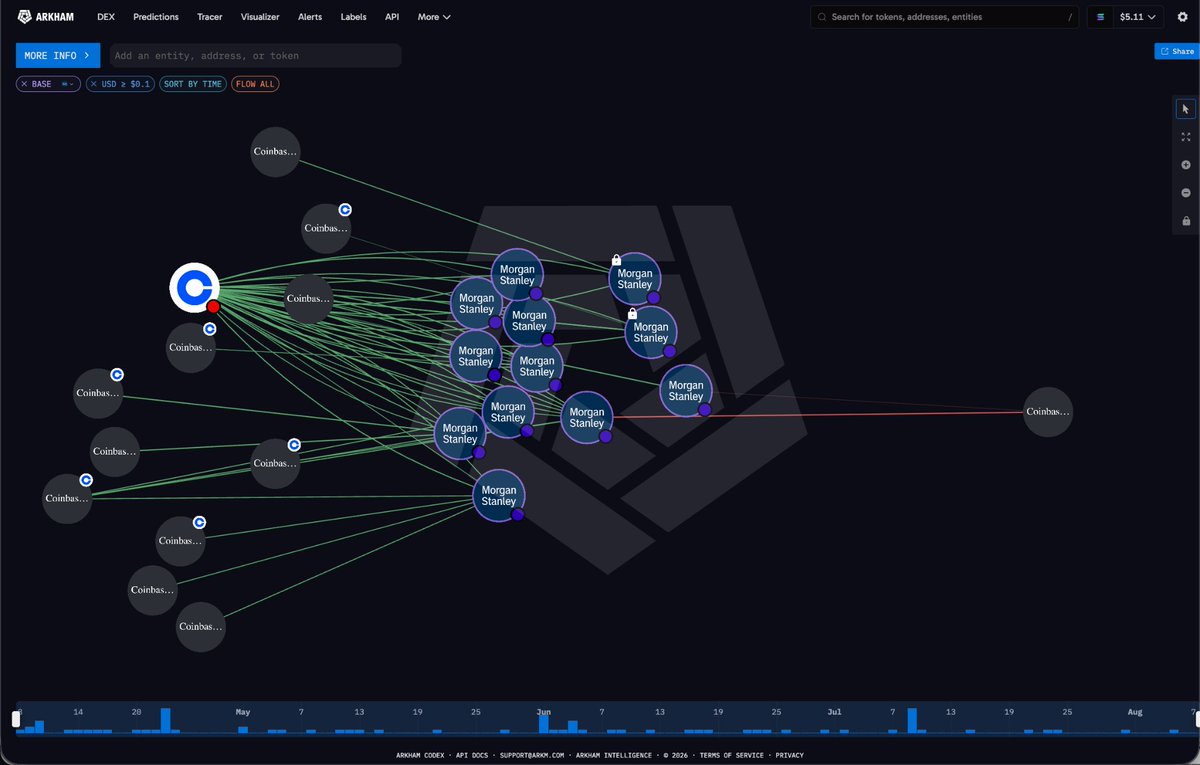1200x765 pixels.
Task: Toggle the lock graph layout tool
Action: click(1185, 221)
